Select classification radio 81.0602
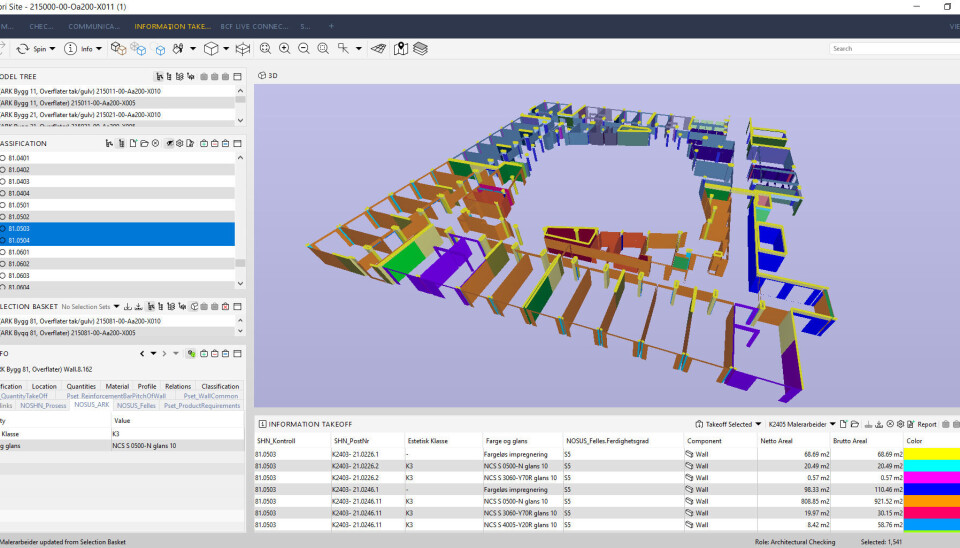 pos(2,264)
